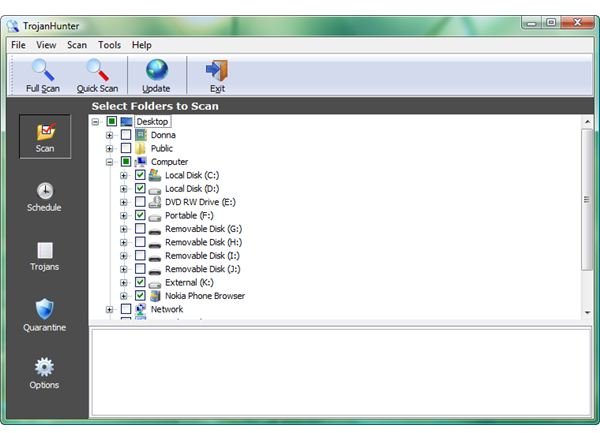
Task: Click the Exit door icon
Action: (x=217, y=70)
